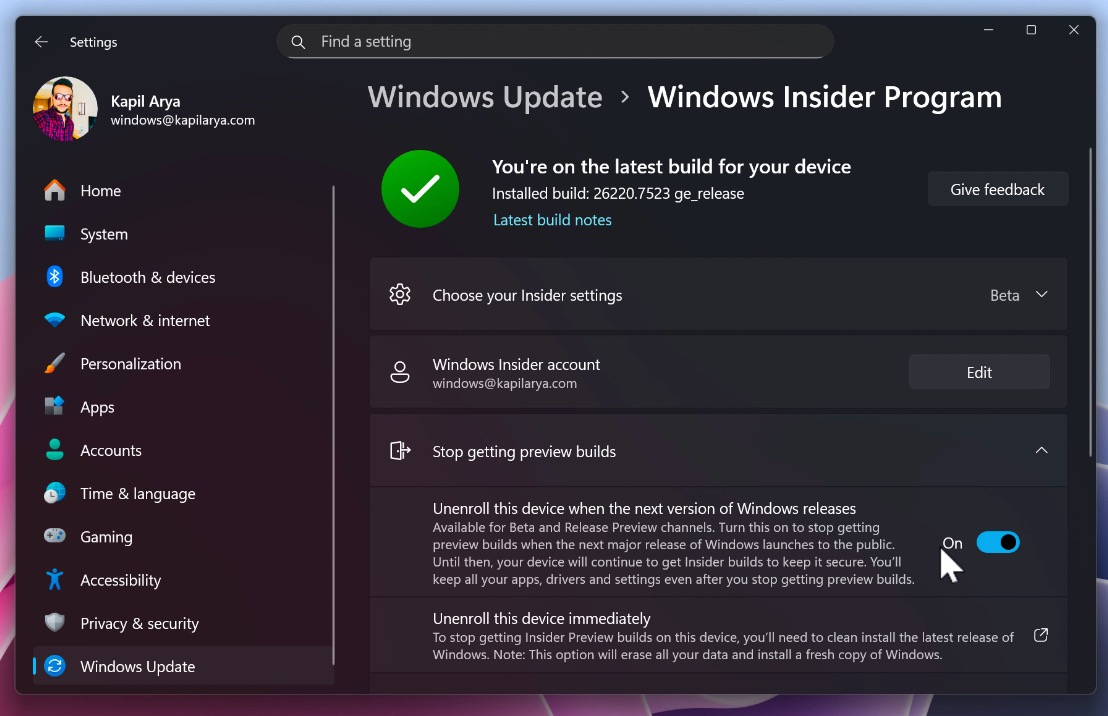Image resolution: width=1108 pixels, height=716 pixels.
Task: Edit the Windows Insider account
Action: pos(978,371)
